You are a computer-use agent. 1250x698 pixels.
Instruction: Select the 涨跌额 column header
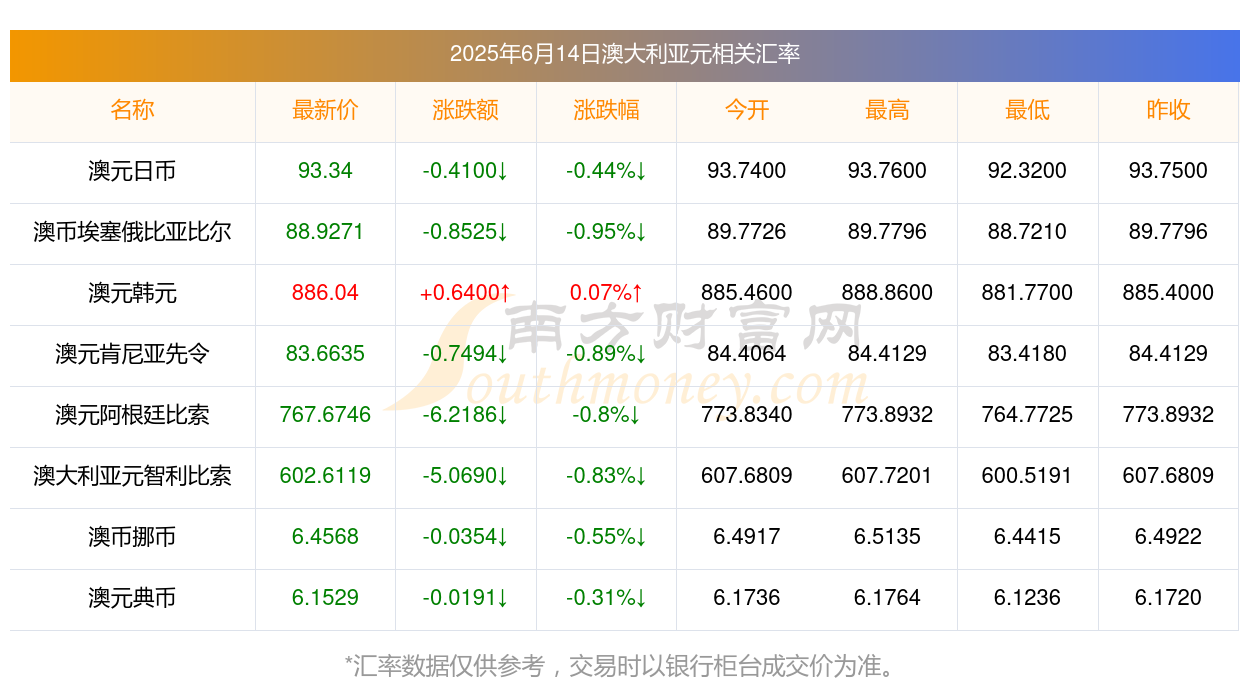click(x=465, y=110)
